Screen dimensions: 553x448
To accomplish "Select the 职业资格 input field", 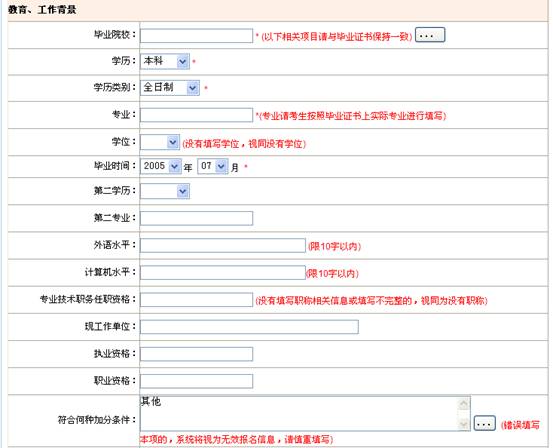I will point(196,381).
